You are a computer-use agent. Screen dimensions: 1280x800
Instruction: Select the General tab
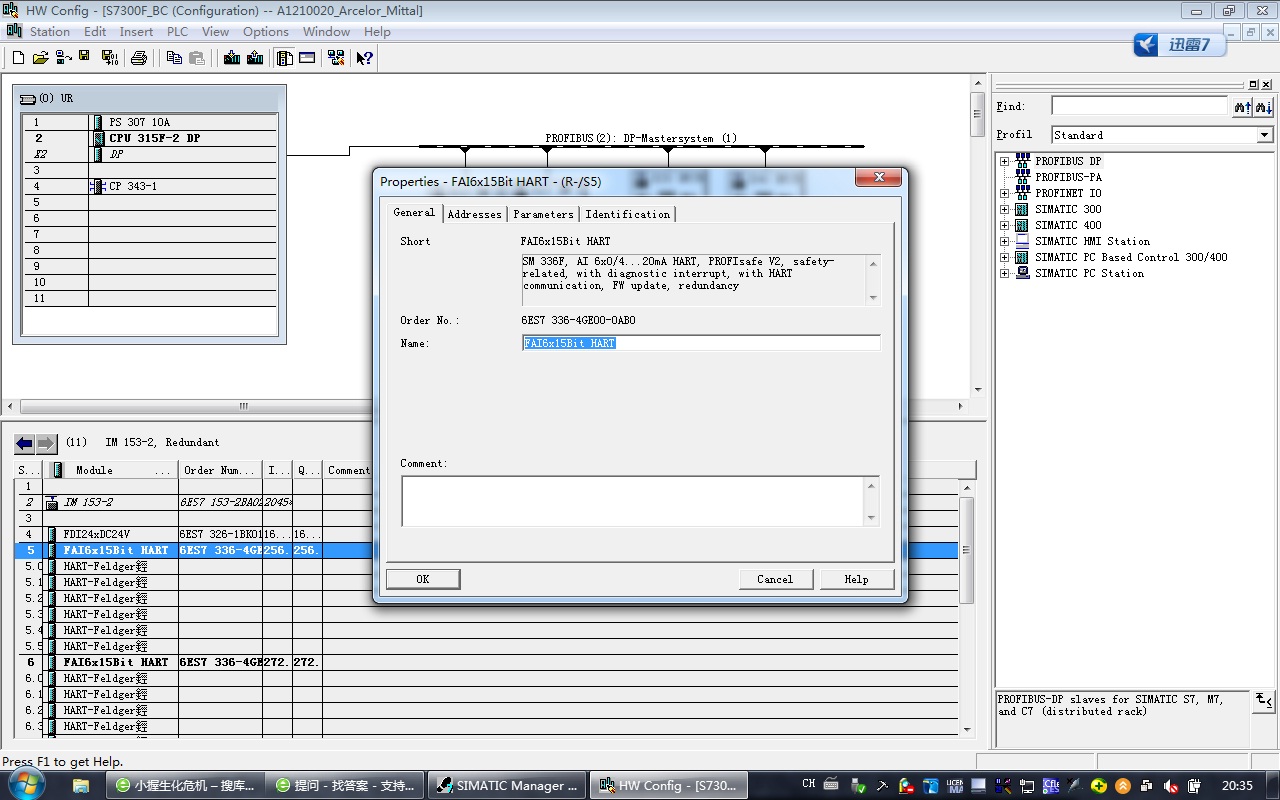pyautogui.click(x=414, y=212)
